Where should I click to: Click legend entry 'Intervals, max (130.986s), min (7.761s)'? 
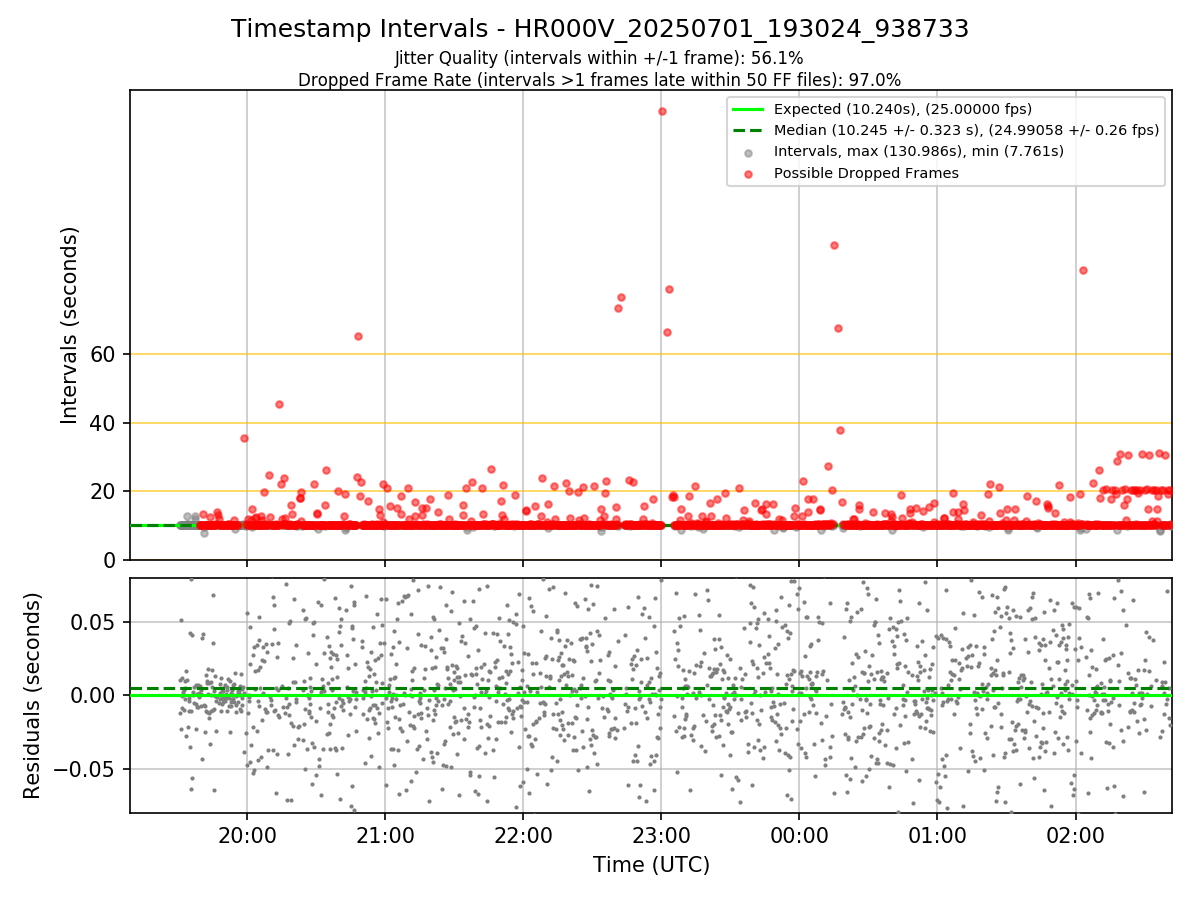[x=918, y=151]
